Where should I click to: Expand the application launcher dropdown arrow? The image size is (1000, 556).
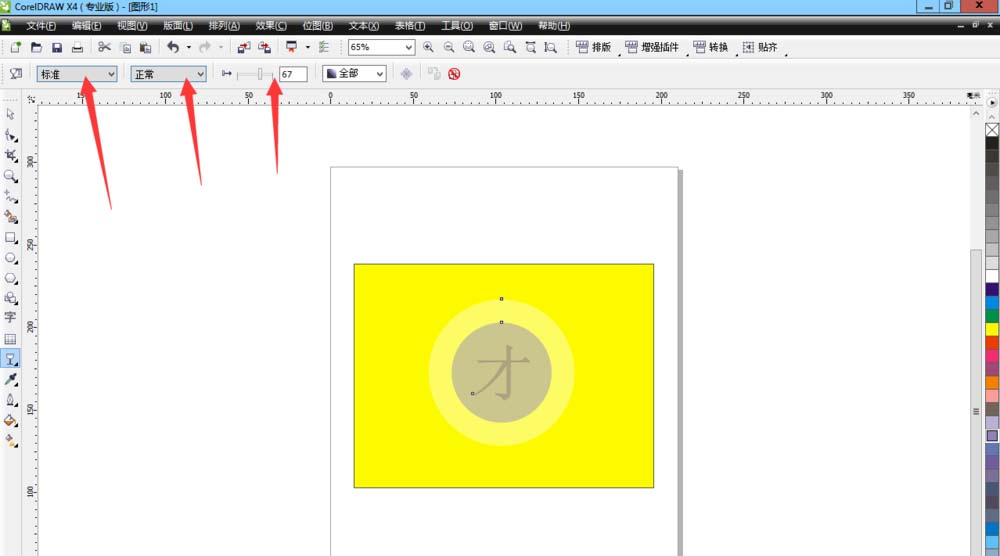click(307, 47)
